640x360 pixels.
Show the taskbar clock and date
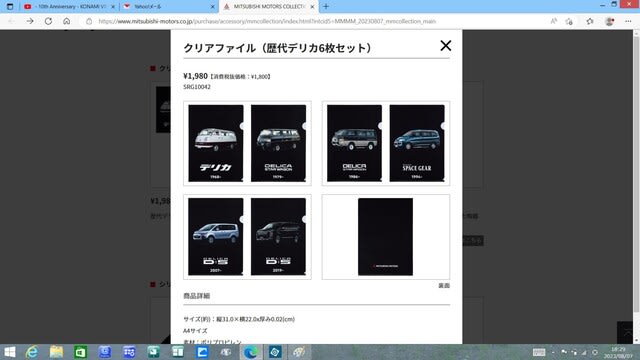click(x=618, y=352)
